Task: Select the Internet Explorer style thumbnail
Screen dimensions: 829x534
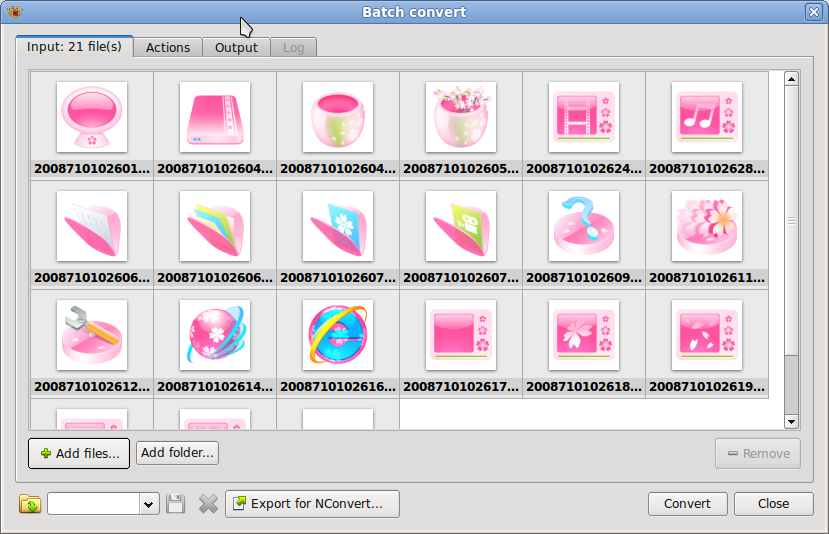Action: (338, 335)
